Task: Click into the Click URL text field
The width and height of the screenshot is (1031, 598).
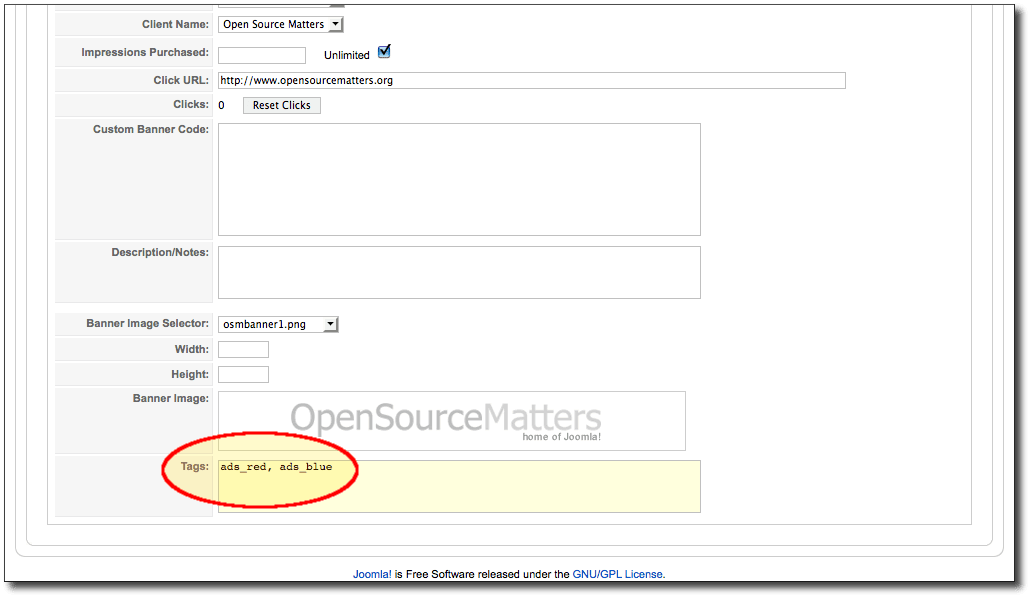Action: coord(531,80)
